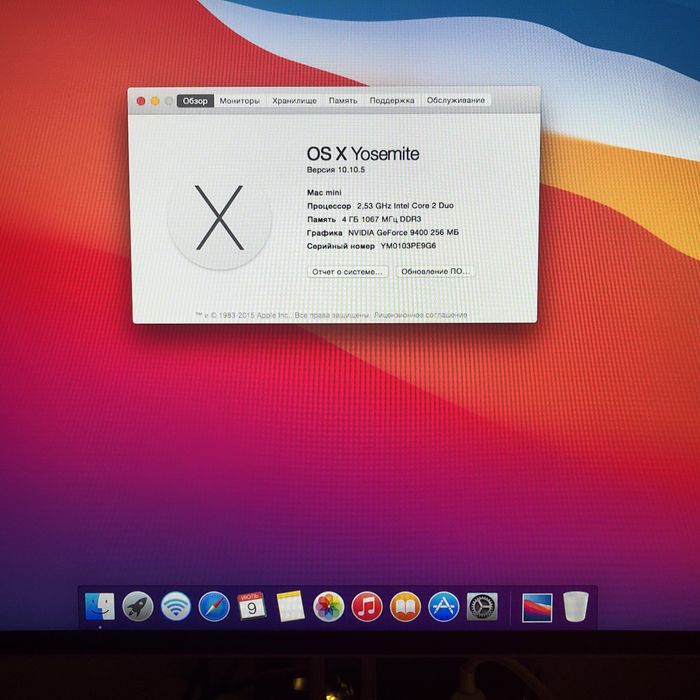Go to the Поддержка tab
Image resolution: width=700 pixels, height=700 pixels.
click(x=392, y=101)
